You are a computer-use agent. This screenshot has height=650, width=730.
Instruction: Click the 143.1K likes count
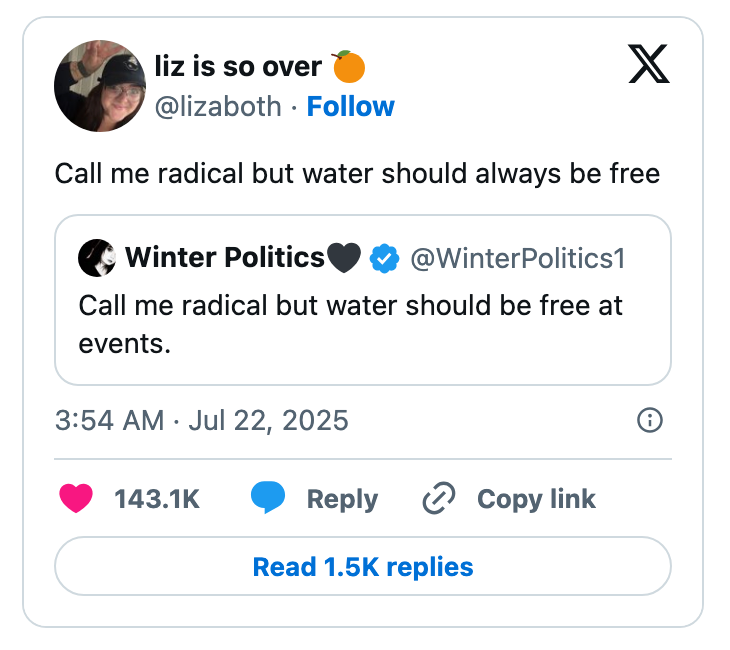(x=157, y=499)
